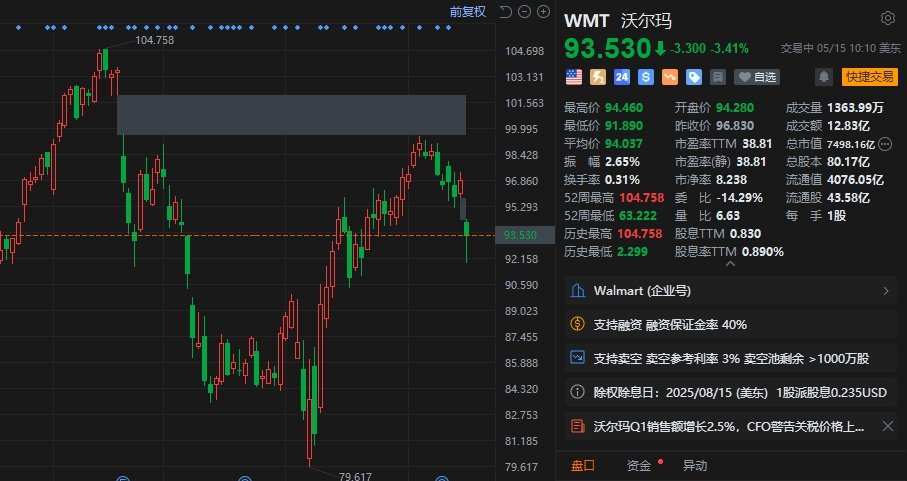Click the blue dollar sign icon
907x481 pixels.
pyautogui.click(x=646, y=77)
